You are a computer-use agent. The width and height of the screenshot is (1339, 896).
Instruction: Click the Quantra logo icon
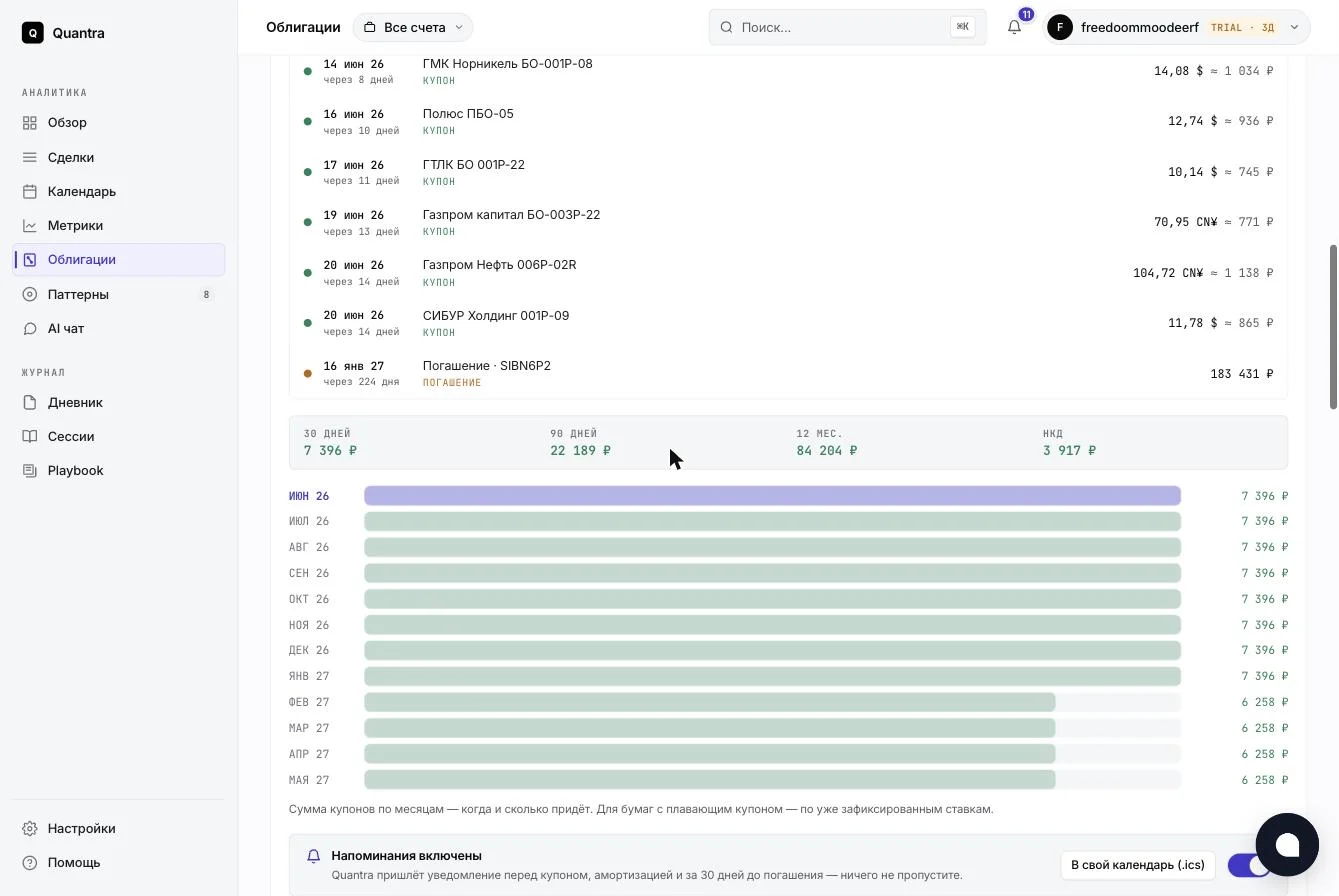[x=33, y=33]
